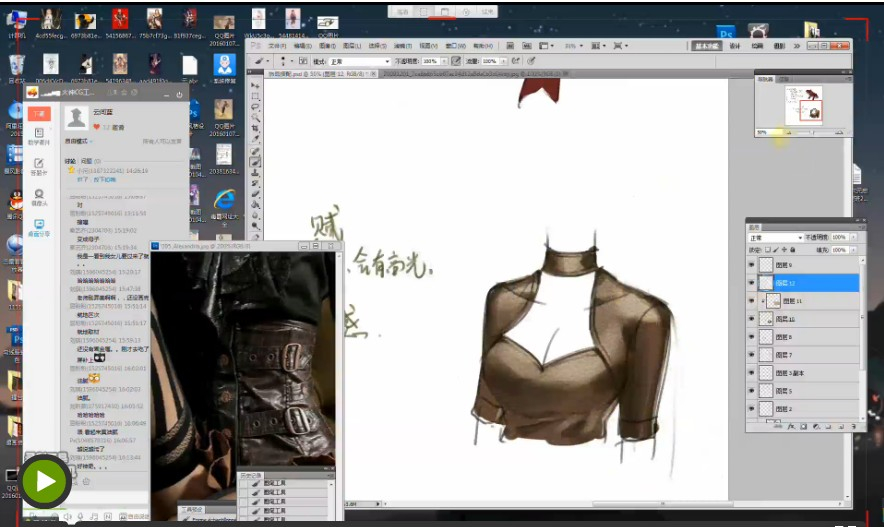The image size is (884, 527).
Task: Open the 滤镜 Filter menu
Action: (403, 46)
